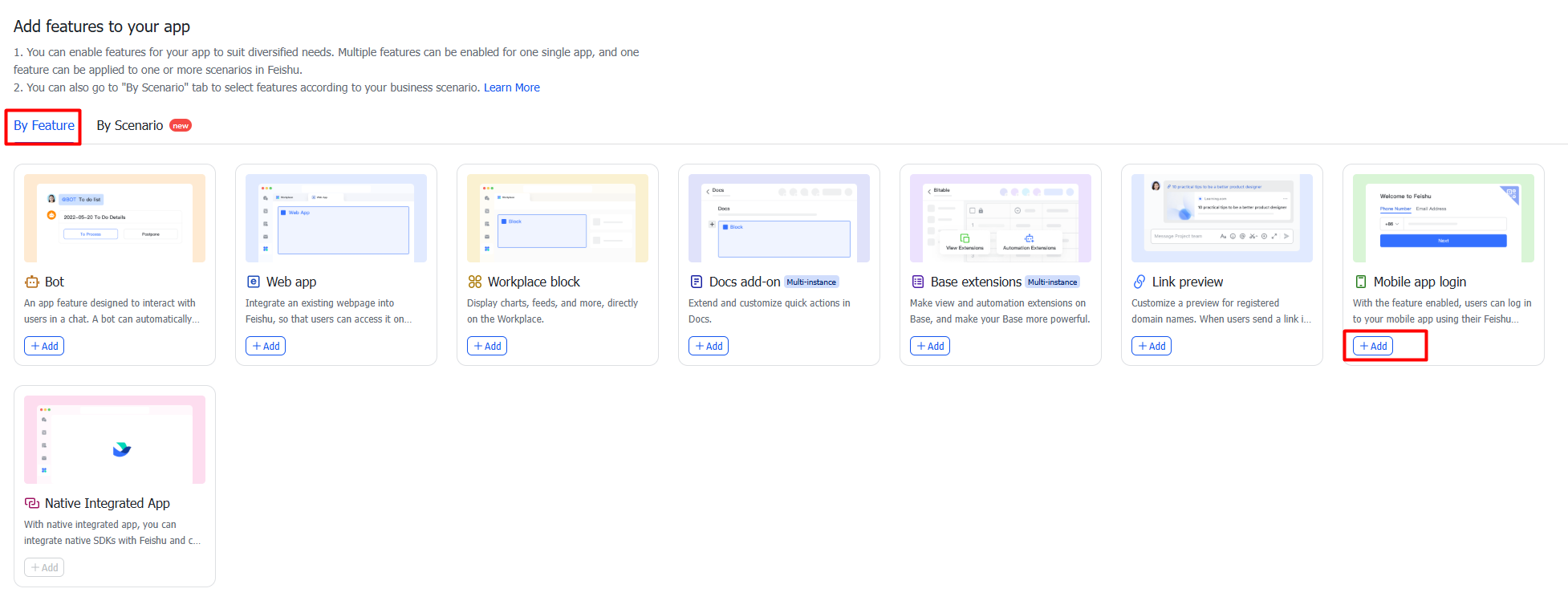The width and height of the screenshot is (1568, 613).
Task: Click the Docs add-on document icon
Action: 697,282
